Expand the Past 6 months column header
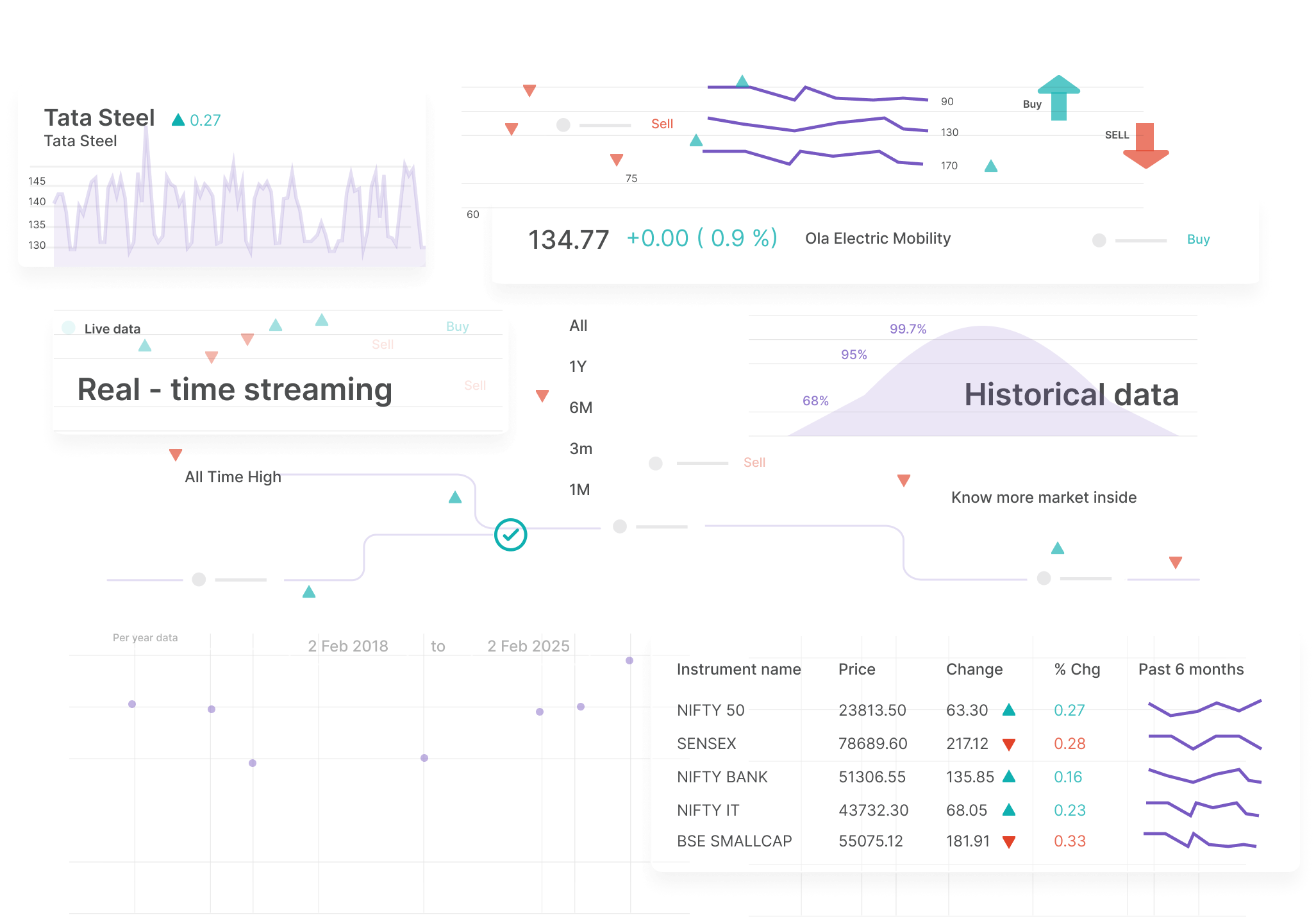This screenshot has height=917, width=1316. click(1190, 669)
